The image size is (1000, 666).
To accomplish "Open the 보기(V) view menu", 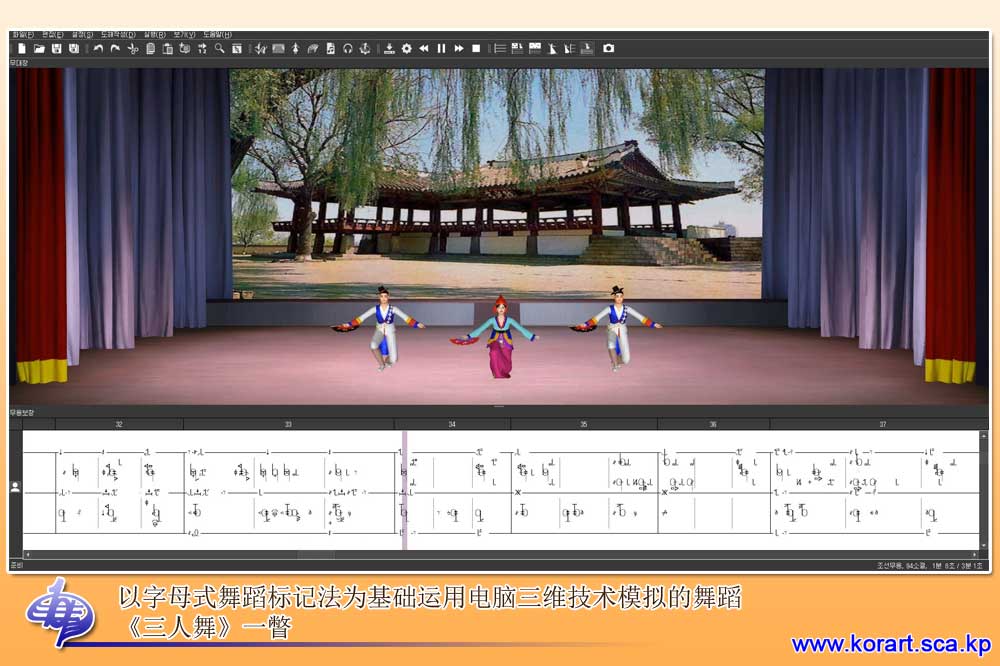I will click(184, 34).
